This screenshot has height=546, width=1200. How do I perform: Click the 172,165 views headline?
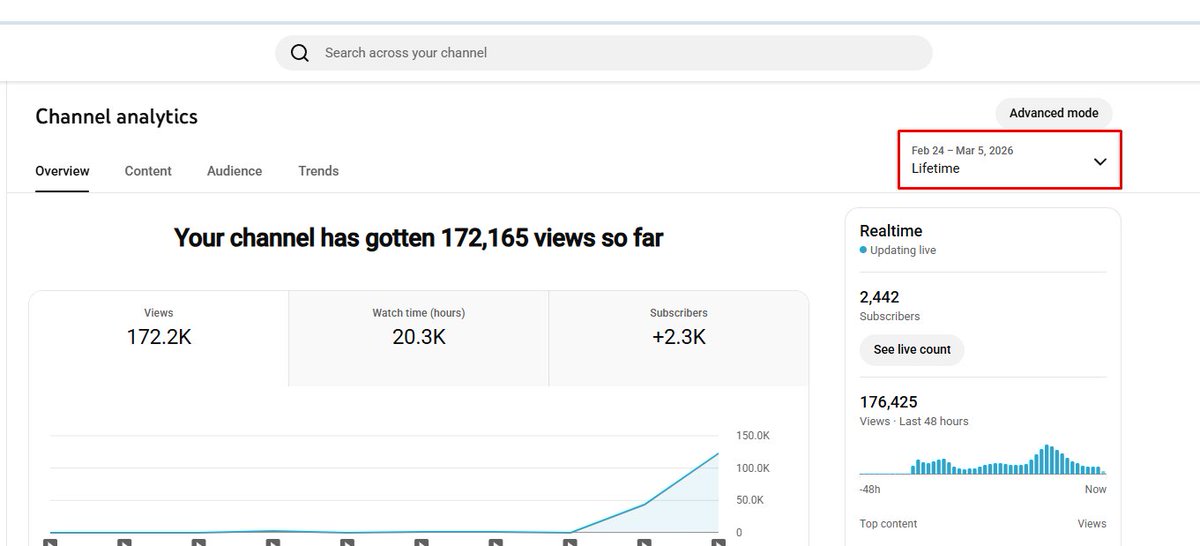[418, 238]
